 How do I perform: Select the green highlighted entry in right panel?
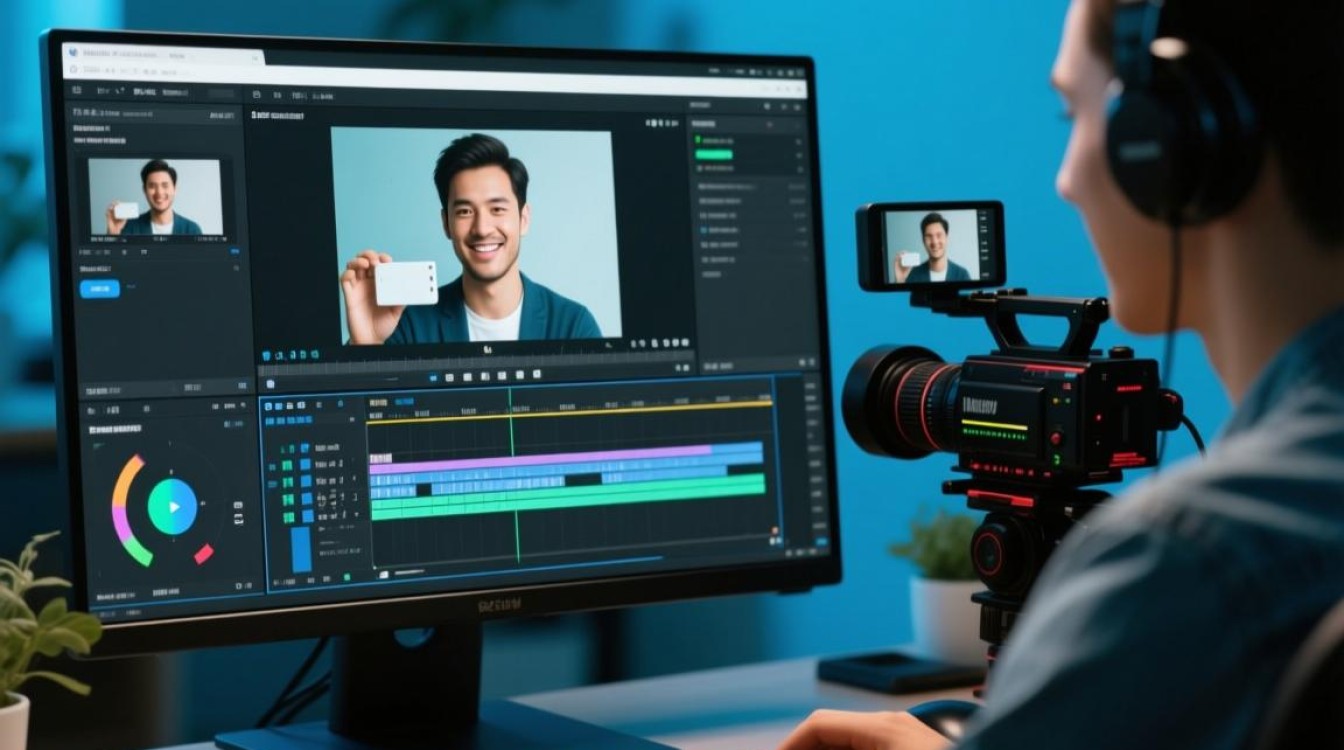click(x=714, y=154)
